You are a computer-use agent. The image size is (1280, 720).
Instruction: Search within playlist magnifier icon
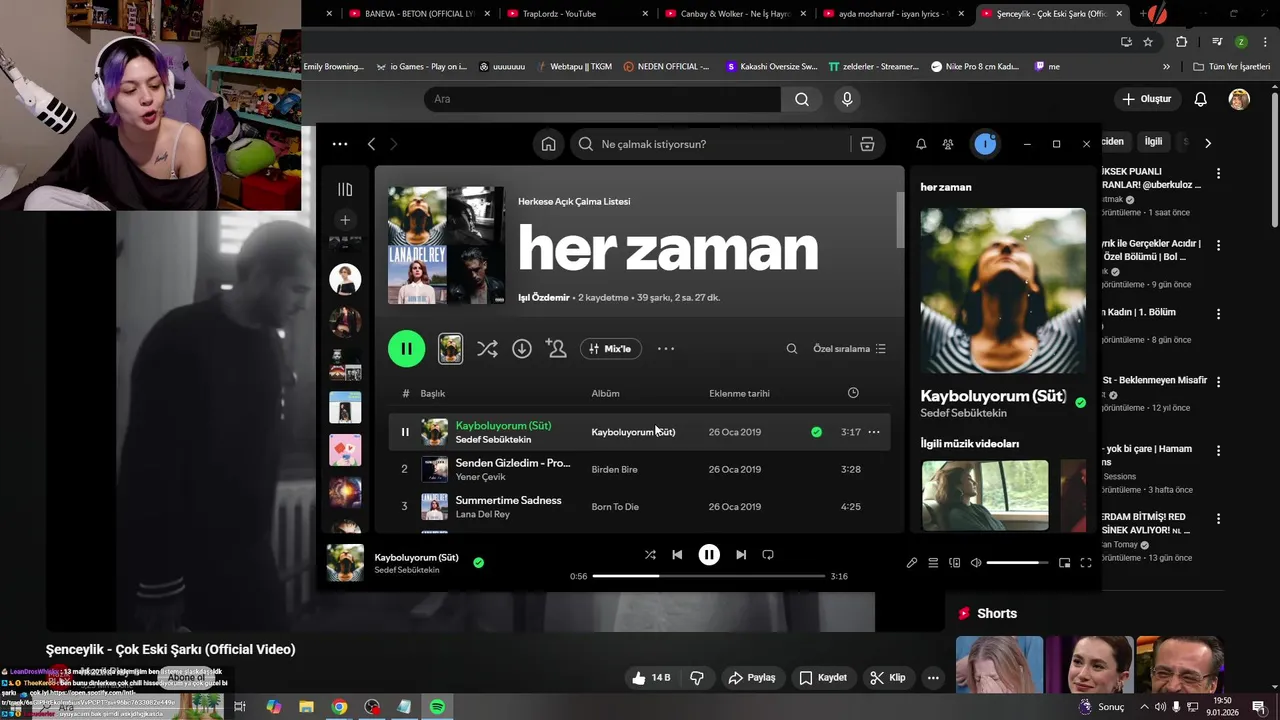[x=792, y=349]
